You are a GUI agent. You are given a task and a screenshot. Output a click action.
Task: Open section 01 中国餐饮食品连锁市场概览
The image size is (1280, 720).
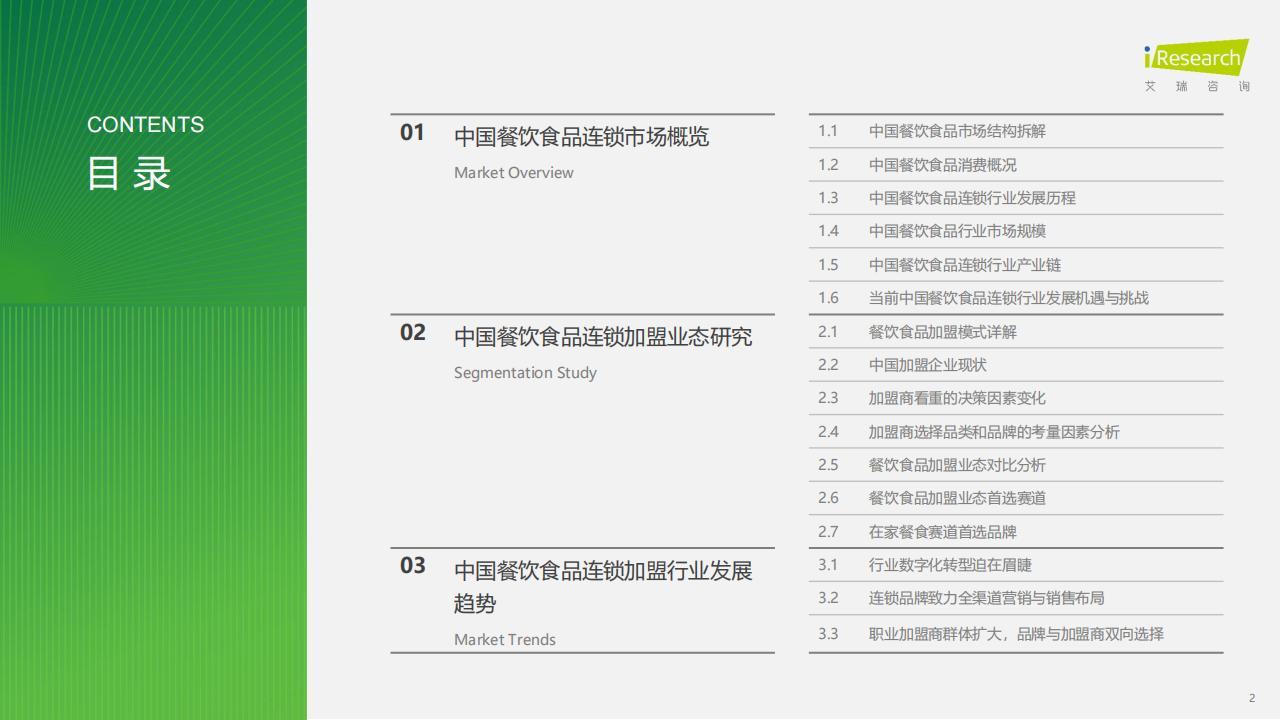(x=581, y=137)
